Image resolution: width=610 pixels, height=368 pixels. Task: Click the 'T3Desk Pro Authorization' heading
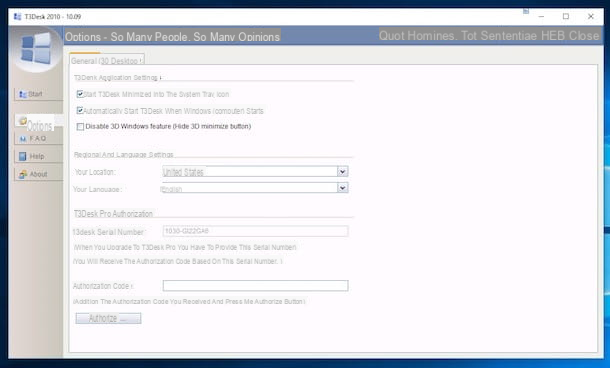coord(113,214)
